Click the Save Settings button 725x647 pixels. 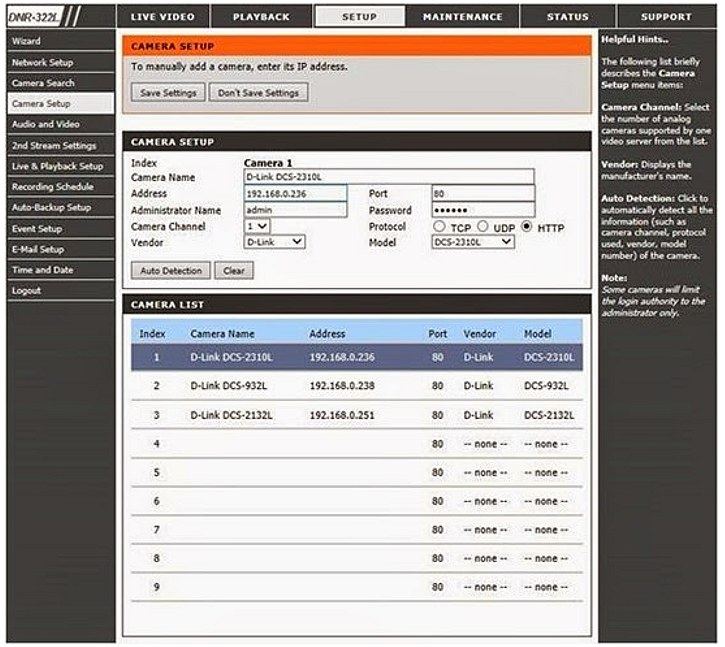tap(168, 93)
